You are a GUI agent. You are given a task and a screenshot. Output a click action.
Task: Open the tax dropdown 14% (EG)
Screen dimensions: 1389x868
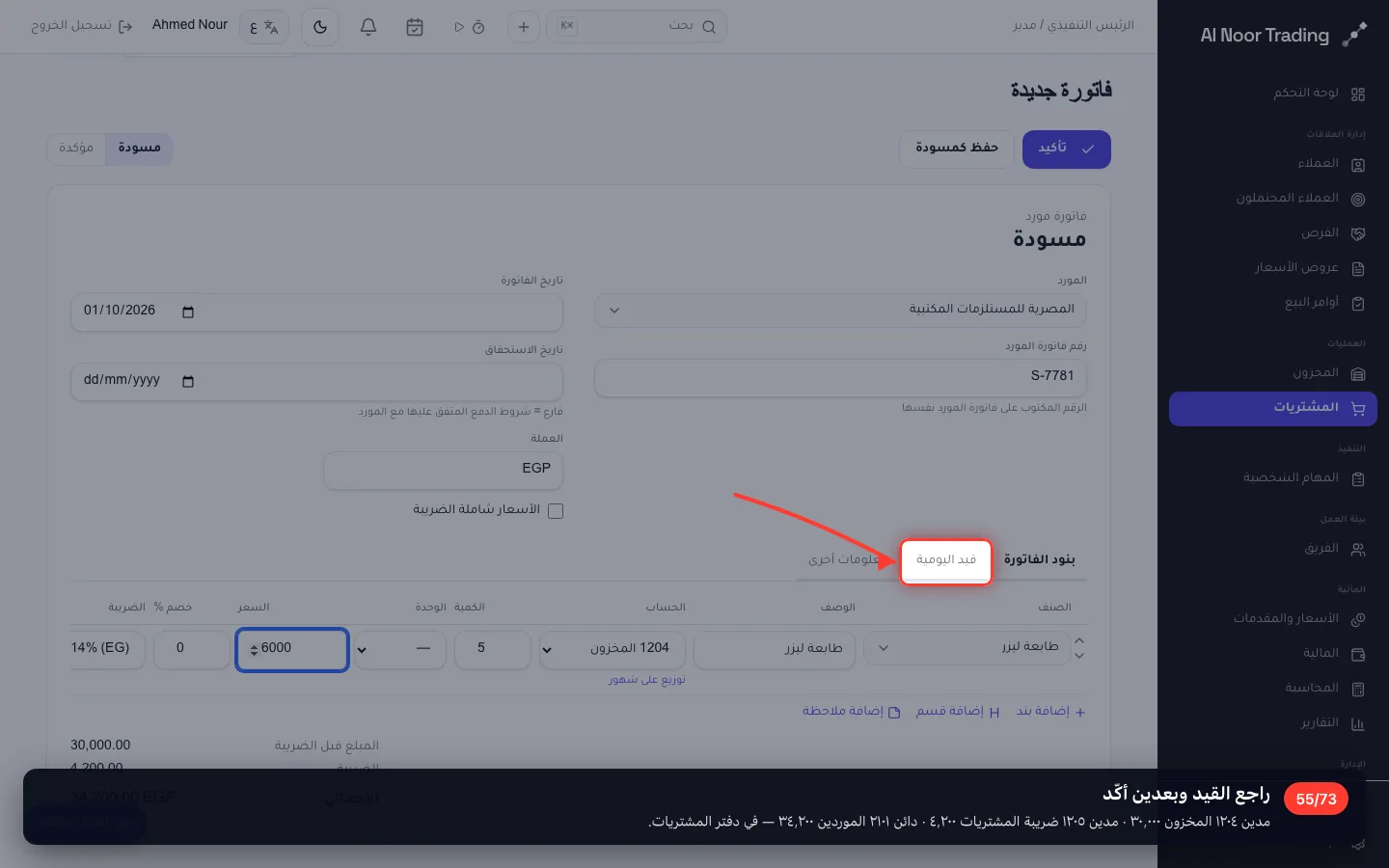tap(107, 649)
